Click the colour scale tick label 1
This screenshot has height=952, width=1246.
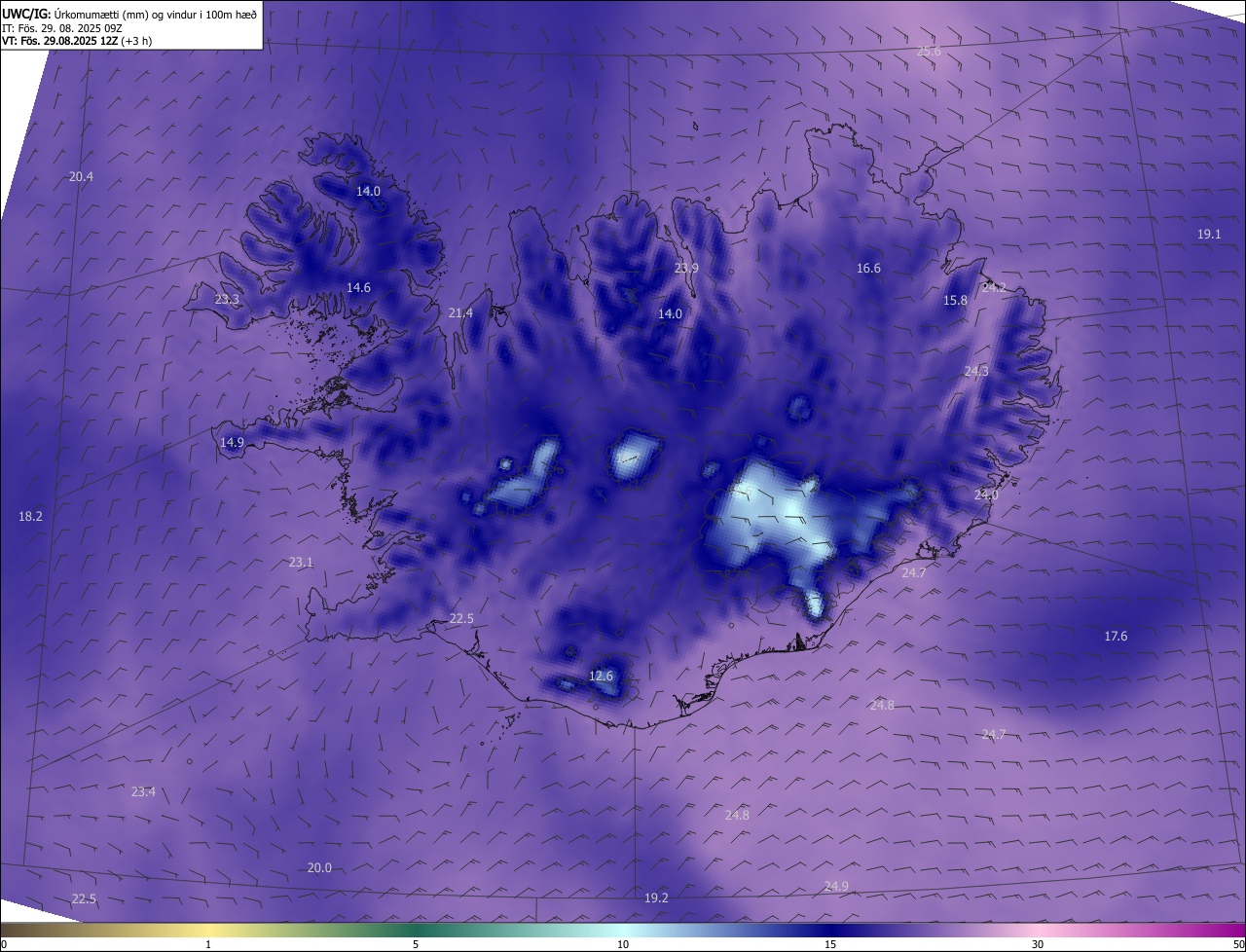tap(208, 944)
